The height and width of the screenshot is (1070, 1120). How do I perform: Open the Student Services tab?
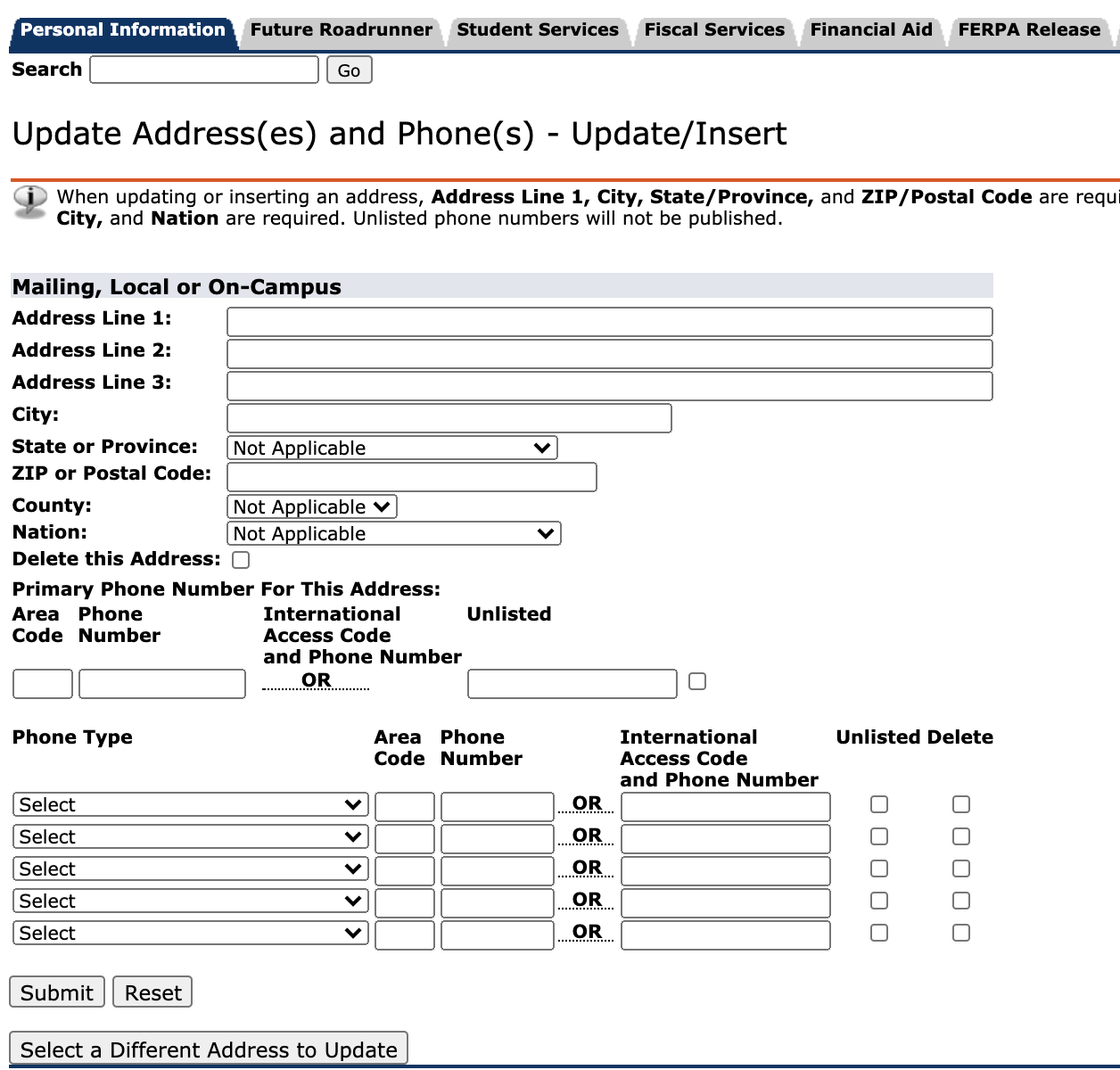point(537,29)
